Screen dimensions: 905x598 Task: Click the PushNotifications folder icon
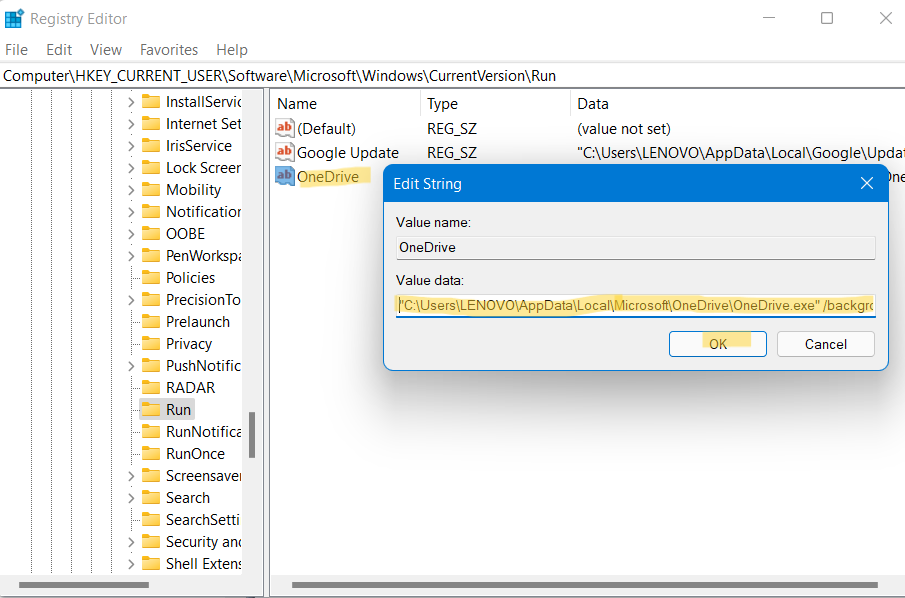tap(151, 365)
